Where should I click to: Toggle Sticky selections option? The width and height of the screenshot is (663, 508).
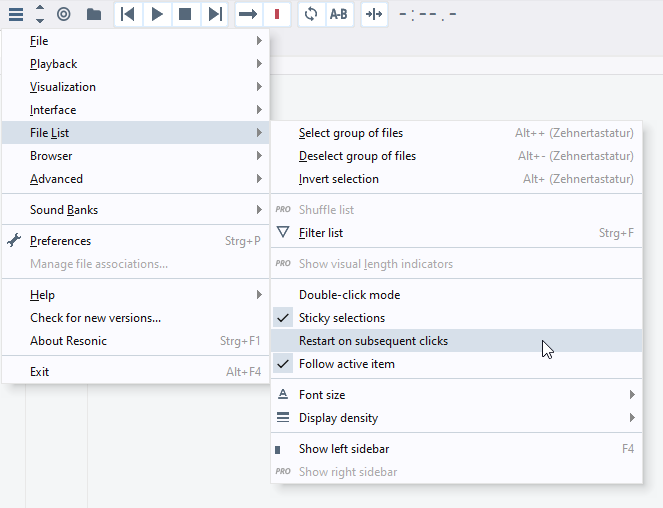click(x=342, y=318)
